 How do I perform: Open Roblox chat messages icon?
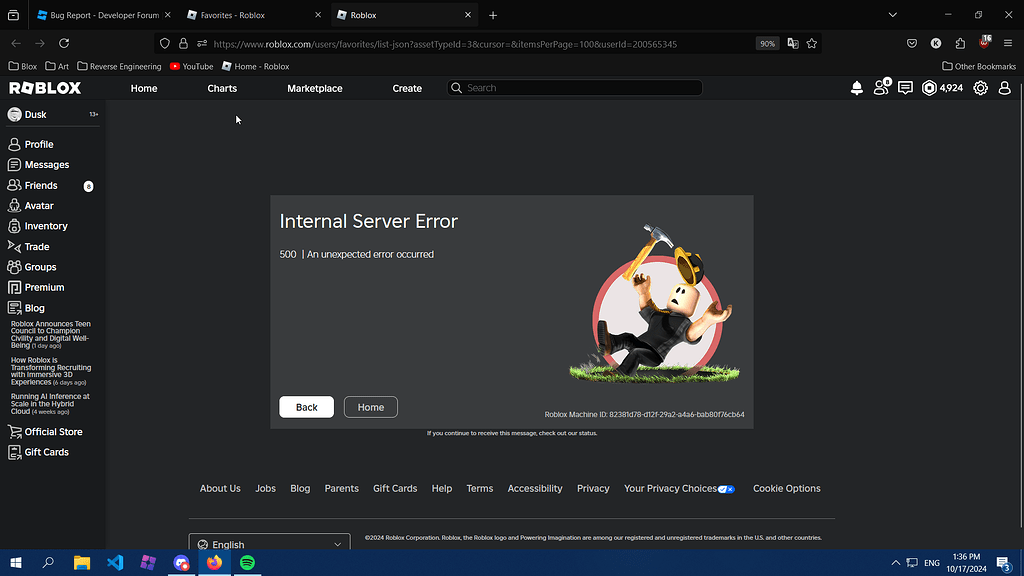(x=905, y=88)
